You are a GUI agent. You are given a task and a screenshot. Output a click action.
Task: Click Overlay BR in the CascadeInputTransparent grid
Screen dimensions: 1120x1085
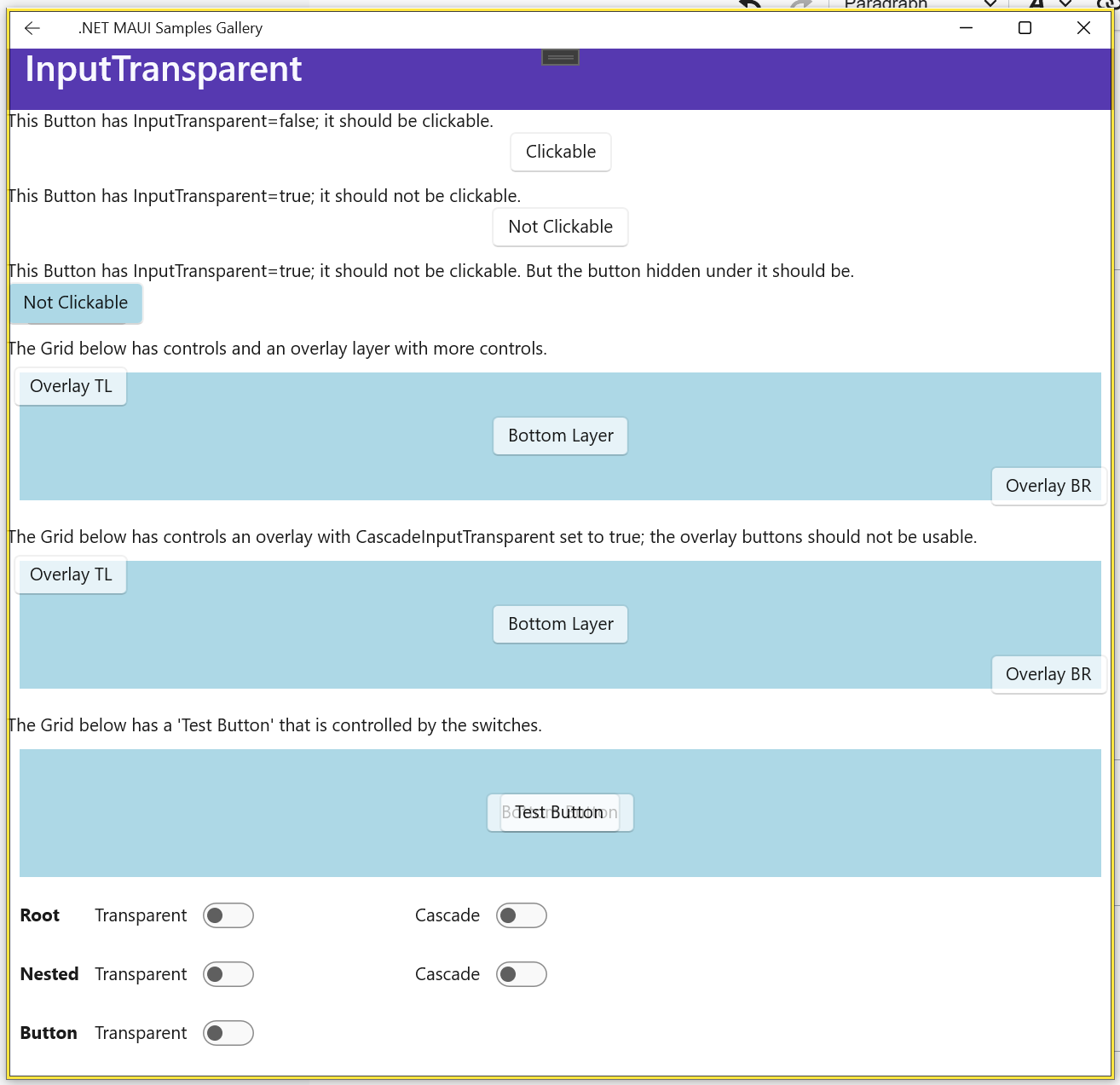coord(1048,674)
